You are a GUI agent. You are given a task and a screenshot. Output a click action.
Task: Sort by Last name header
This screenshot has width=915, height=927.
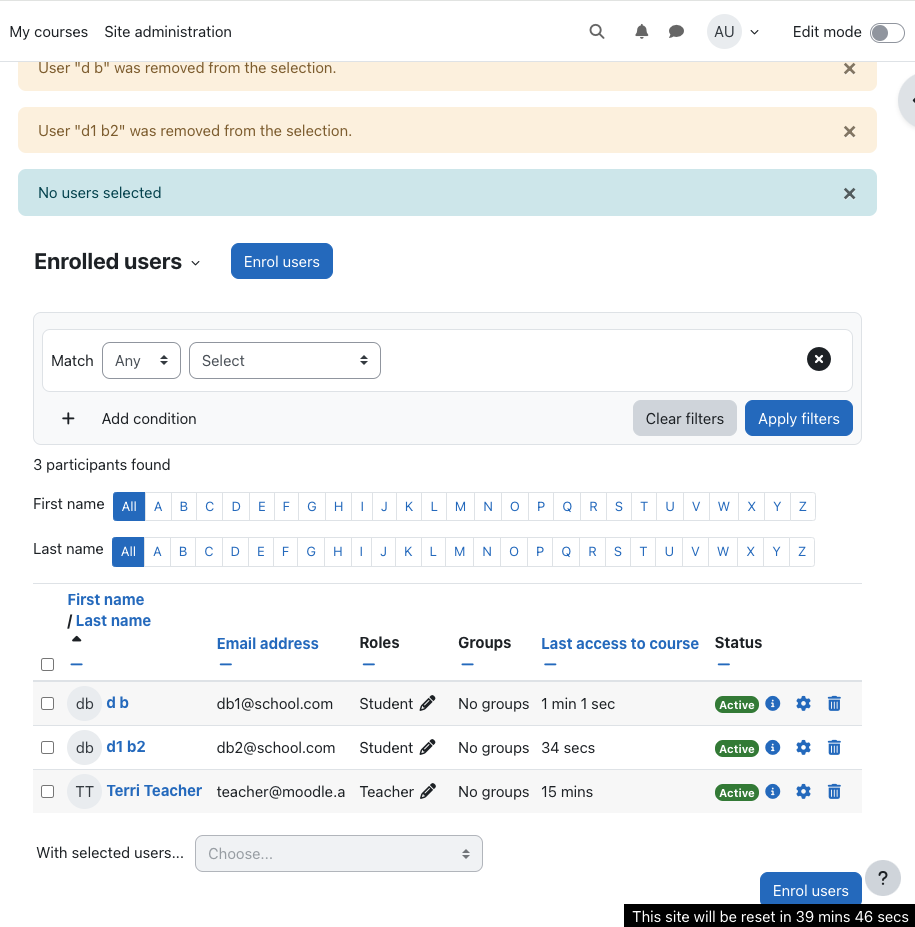point(113,621)
